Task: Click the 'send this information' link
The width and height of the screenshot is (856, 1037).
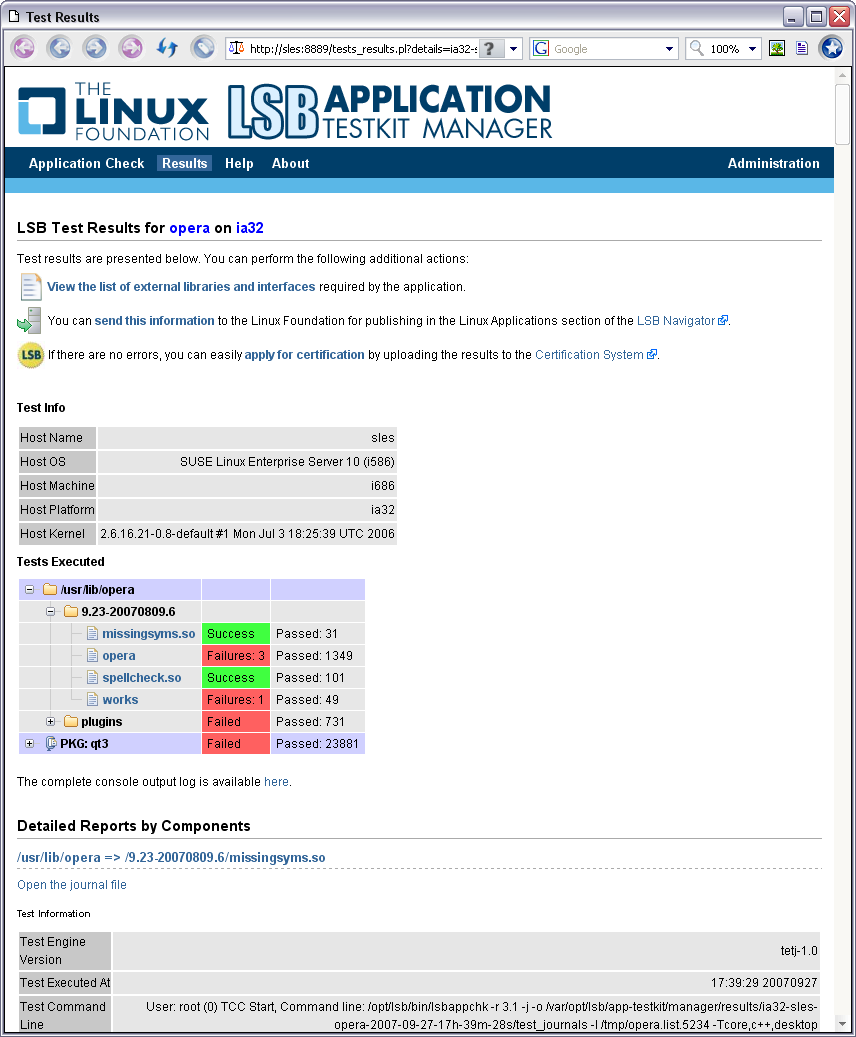Action: point(155,321)
